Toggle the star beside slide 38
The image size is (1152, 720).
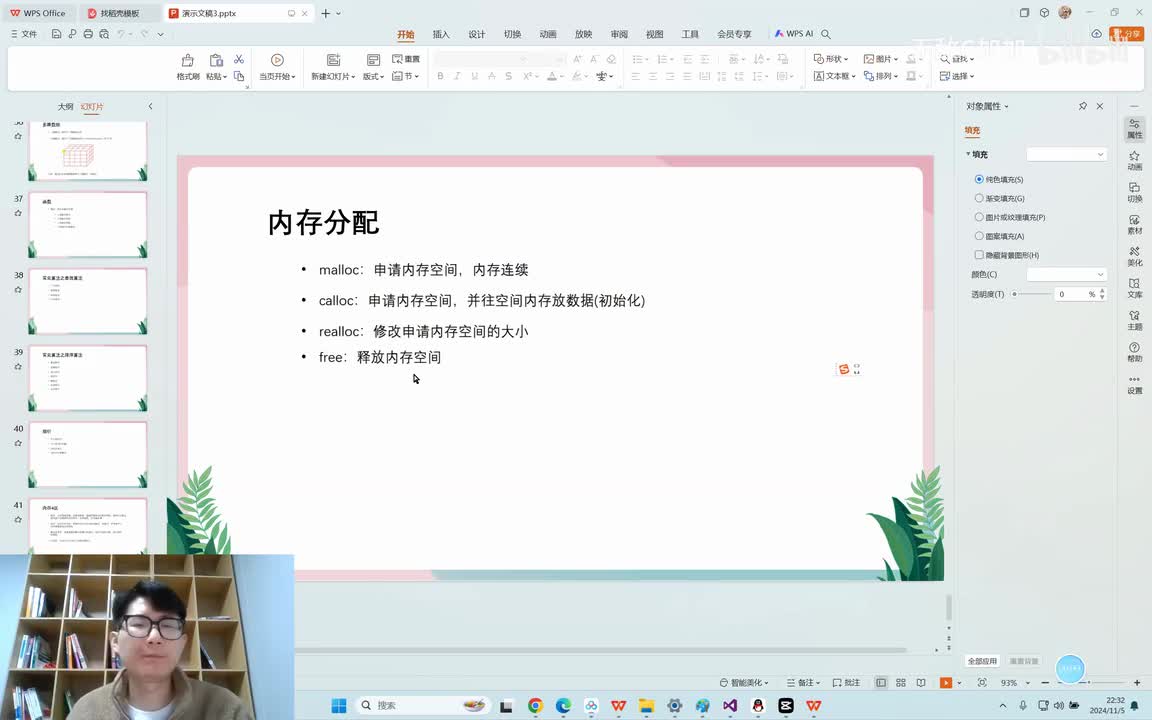pos(18,289)
